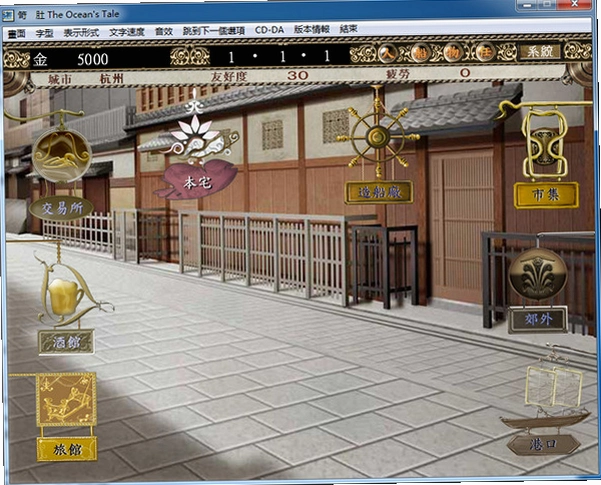
Task: Open the 文字速度 menu
Action: click(x=127, y=32)
